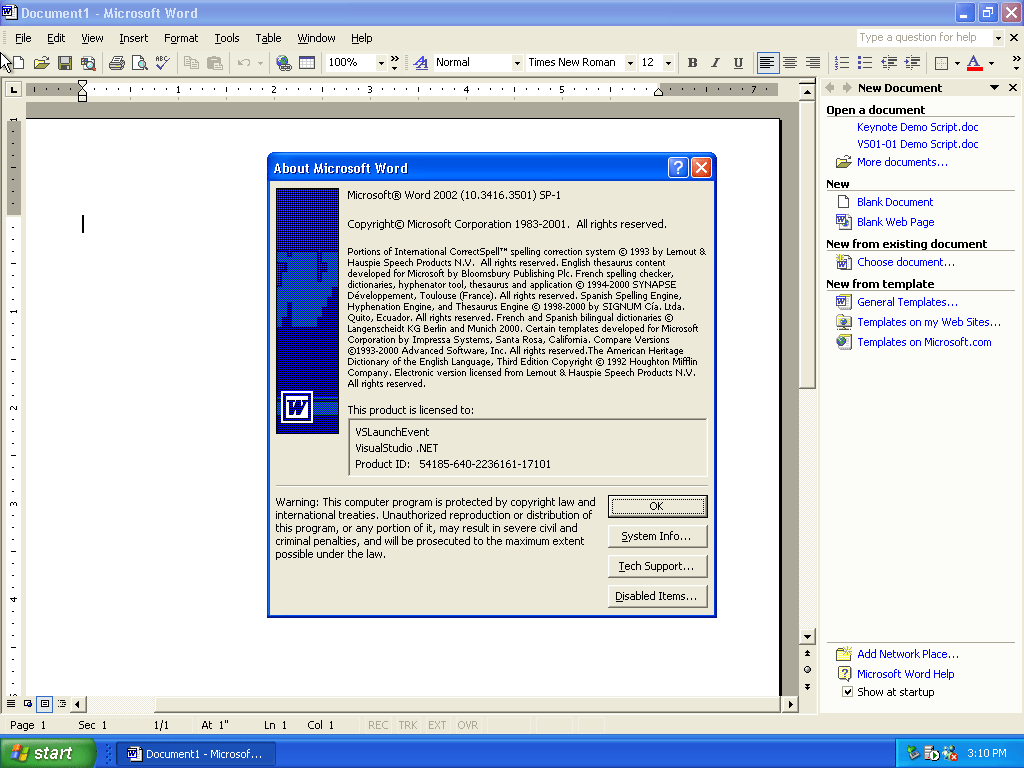Viewport: 1024px width, 768px height.
Task: Click OK in About Microsoft Word dialog
Action: coord(657,506)
